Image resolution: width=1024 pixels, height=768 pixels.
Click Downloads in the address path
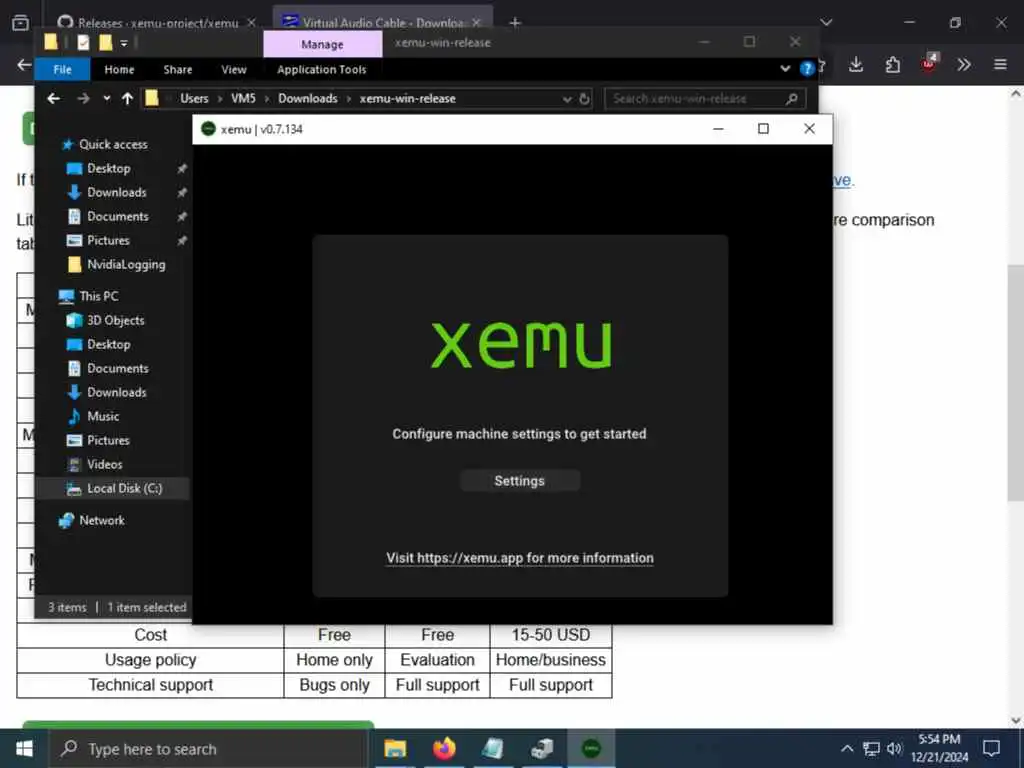click(308, 99)
